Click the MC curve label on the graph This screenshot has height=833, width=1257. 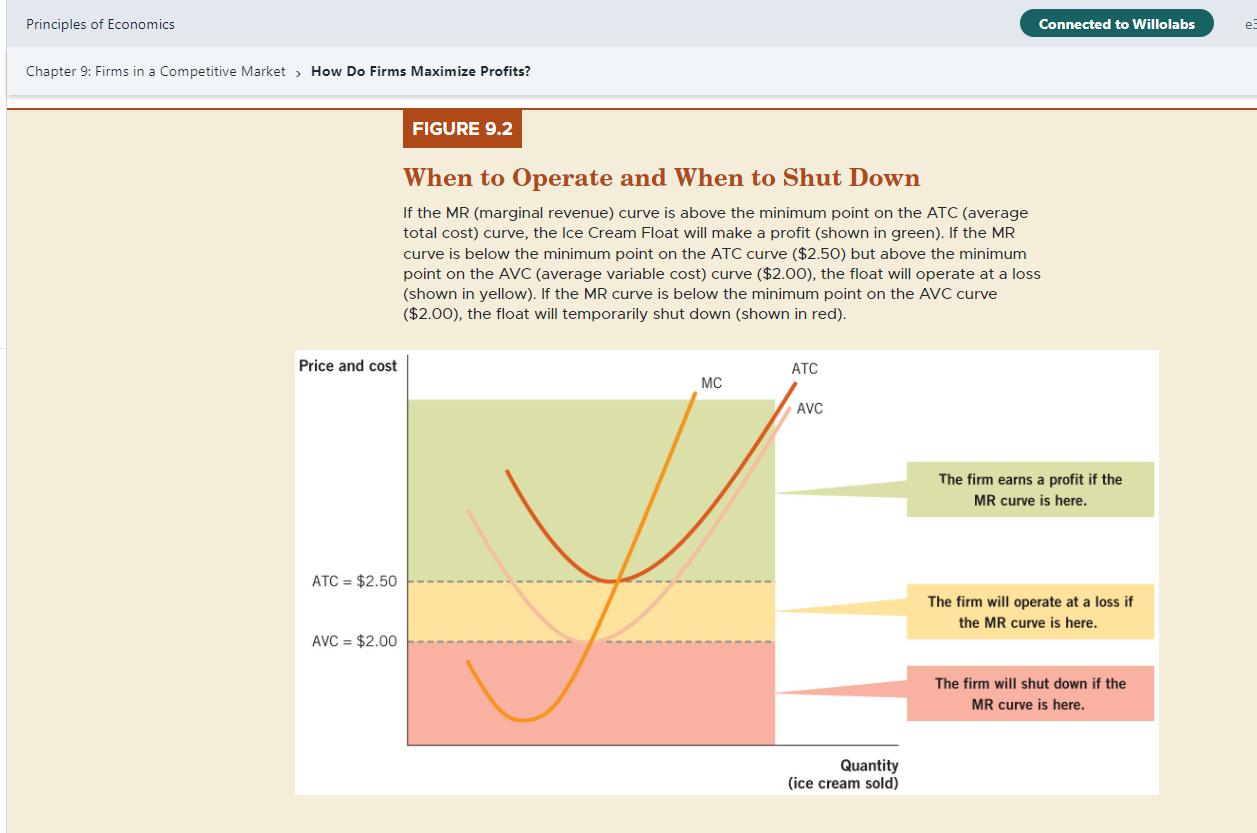[x=712, y=382]
